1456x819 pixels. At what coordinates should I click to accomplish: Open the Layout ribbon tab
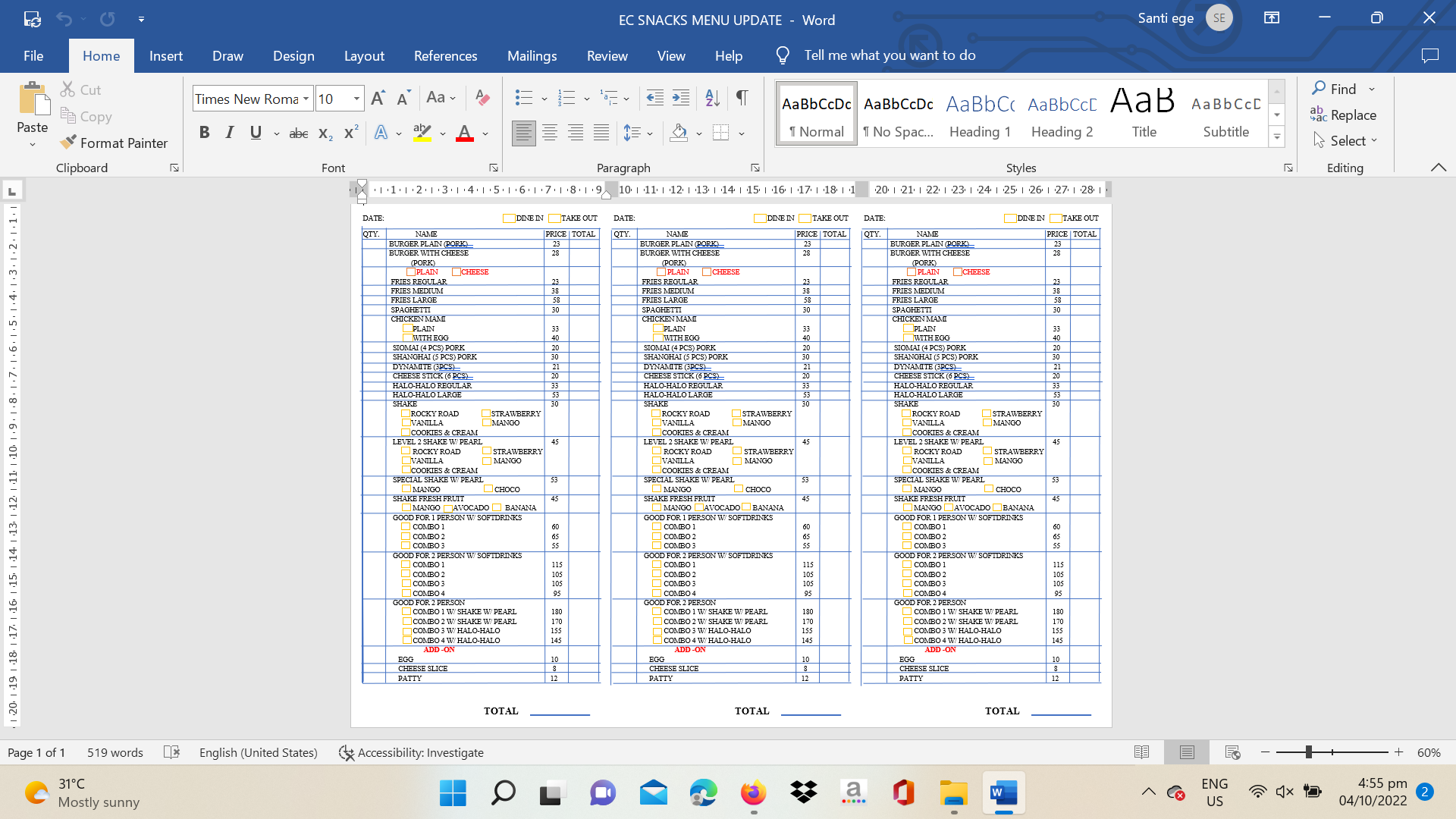[364, 55]
